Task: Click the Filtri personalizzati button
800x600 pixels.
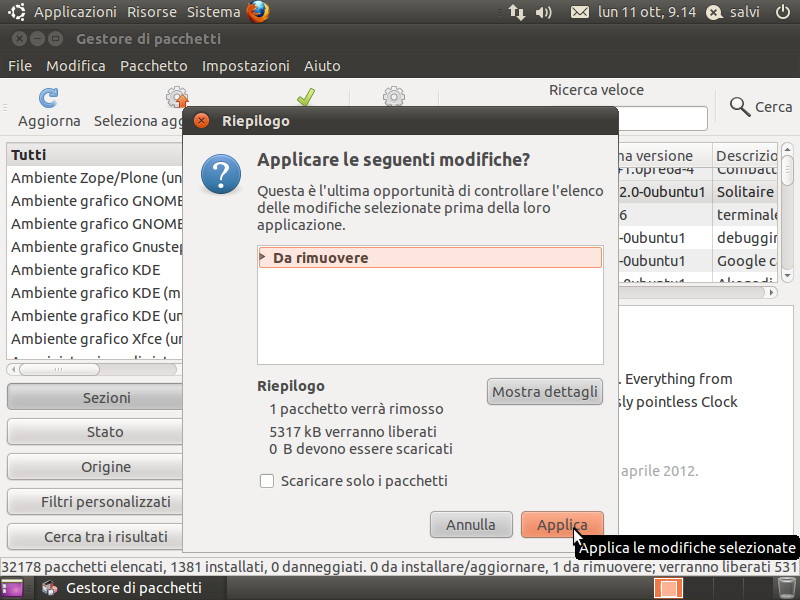Action: tap(95, 502)
